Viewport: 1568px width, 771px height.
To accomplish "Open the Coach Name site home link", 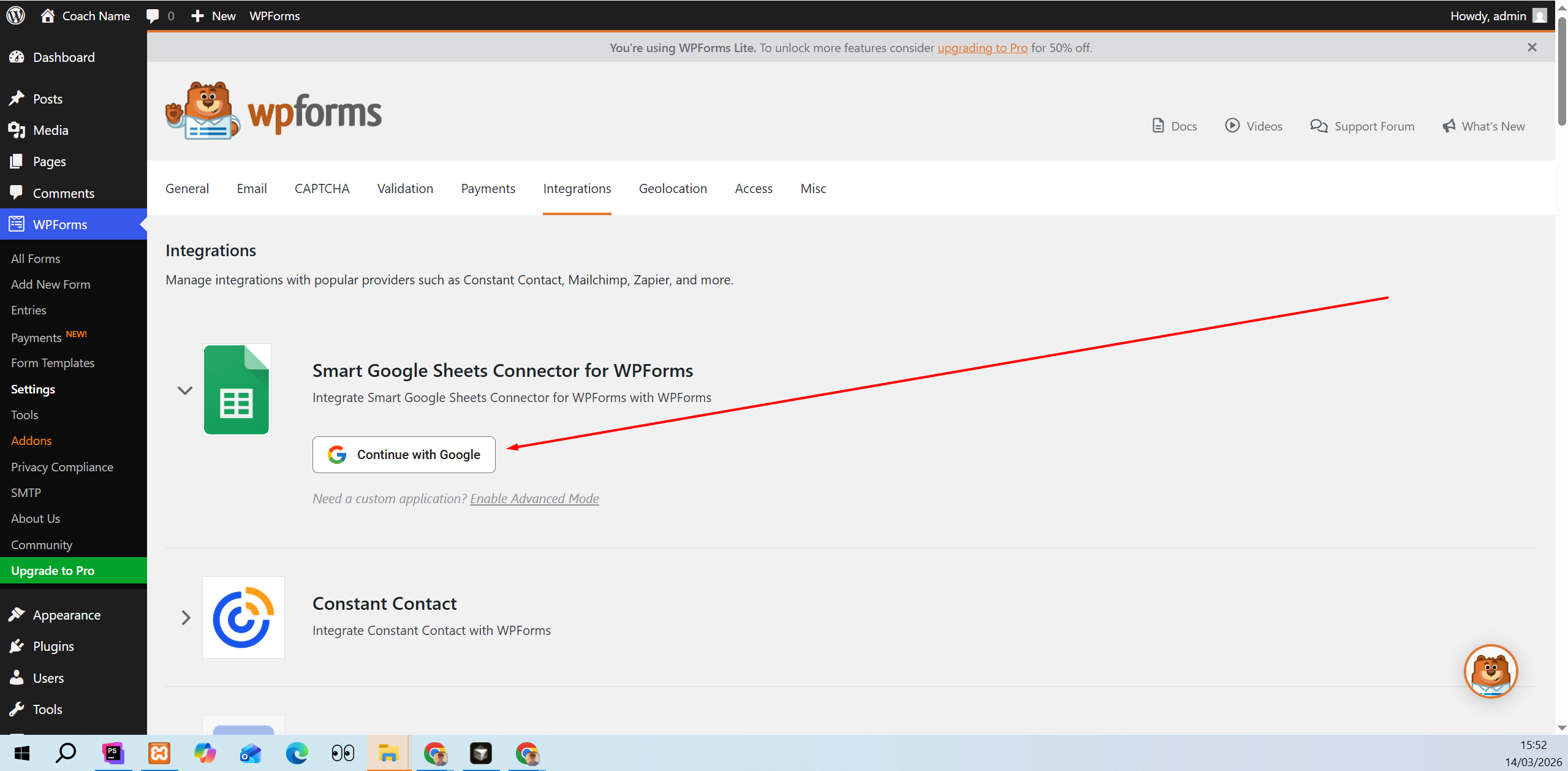I will 85,16.
